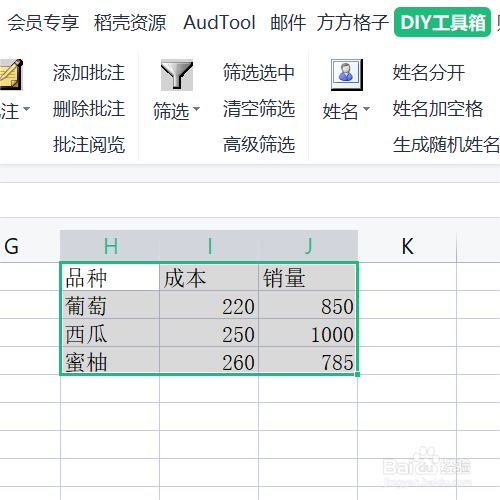Viewport: 500px width, 500px height.
Task: Click the cell containing 销量
Action: coord(308,277)
